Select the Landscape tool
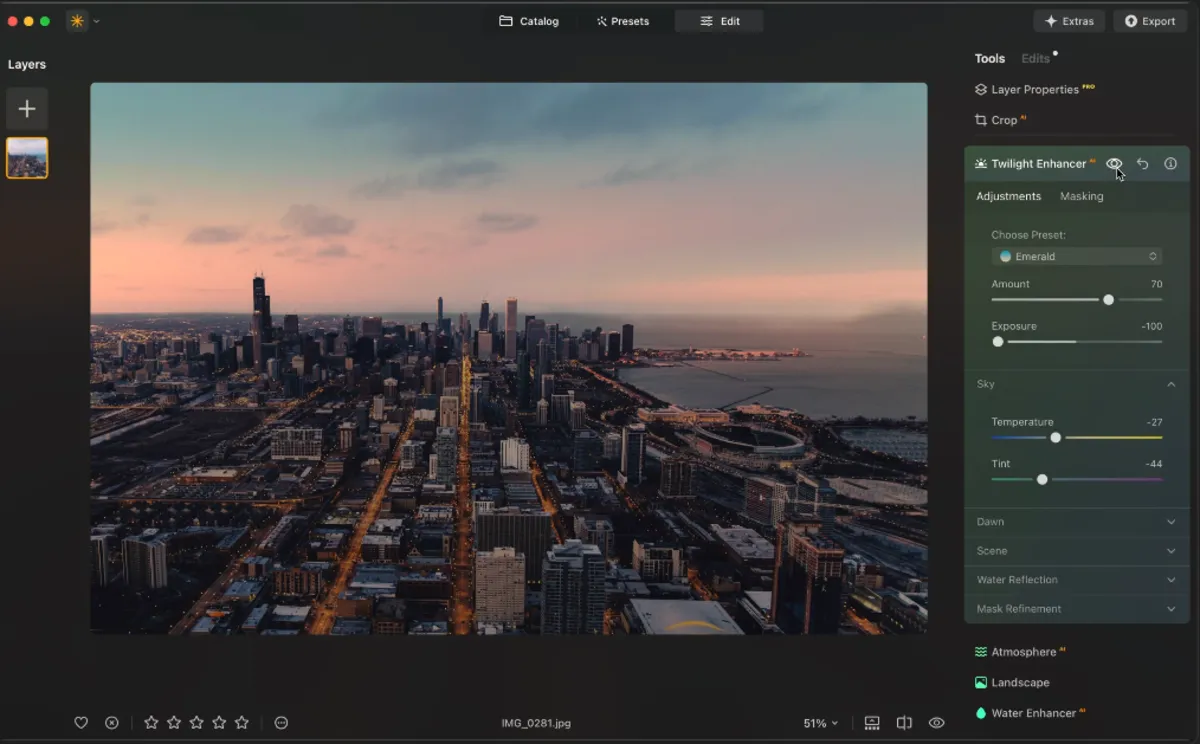The height and width of the screenshot is (744, 1200). click(1020, 682)
